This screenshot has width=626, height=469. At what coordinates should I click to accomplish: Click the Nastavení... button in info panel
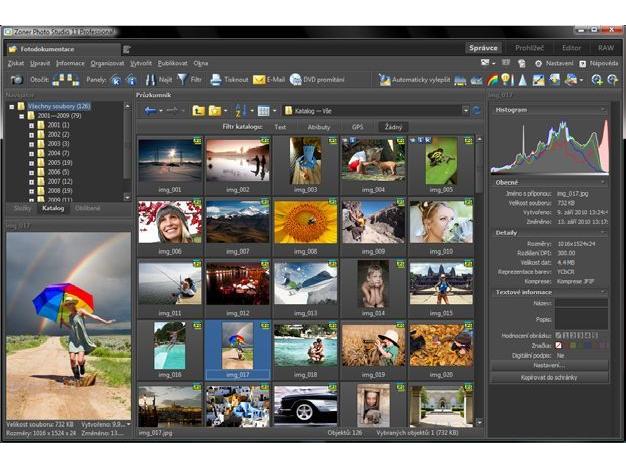[549, 366]
